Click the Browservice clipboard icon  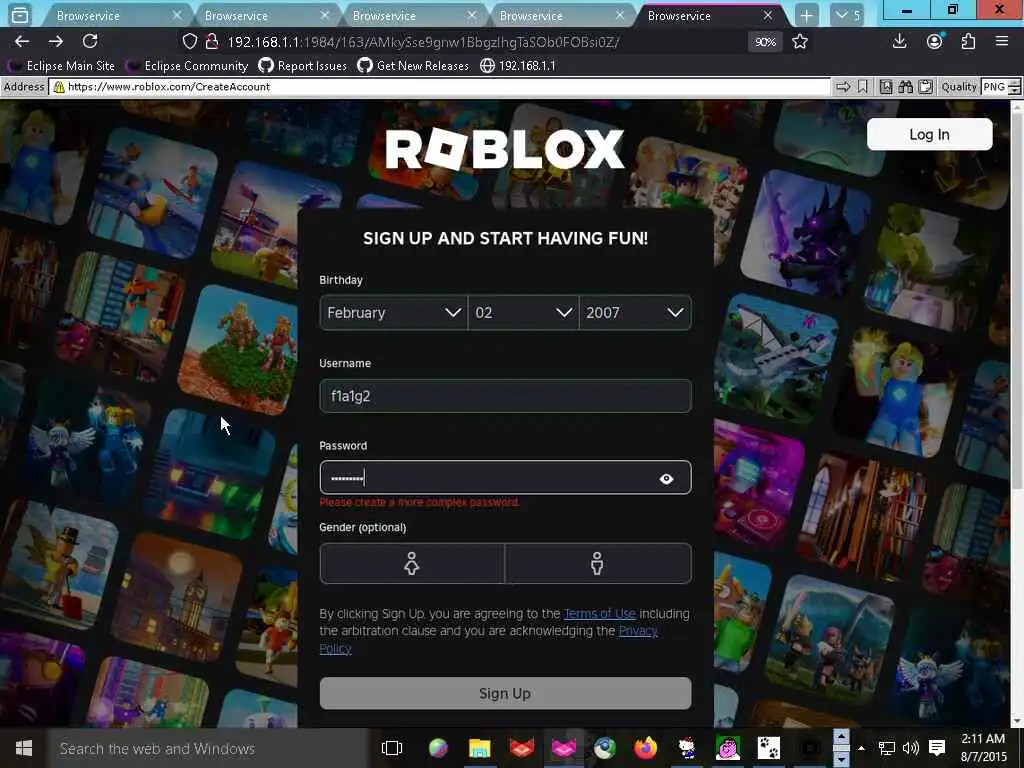[x=925, y=87]
